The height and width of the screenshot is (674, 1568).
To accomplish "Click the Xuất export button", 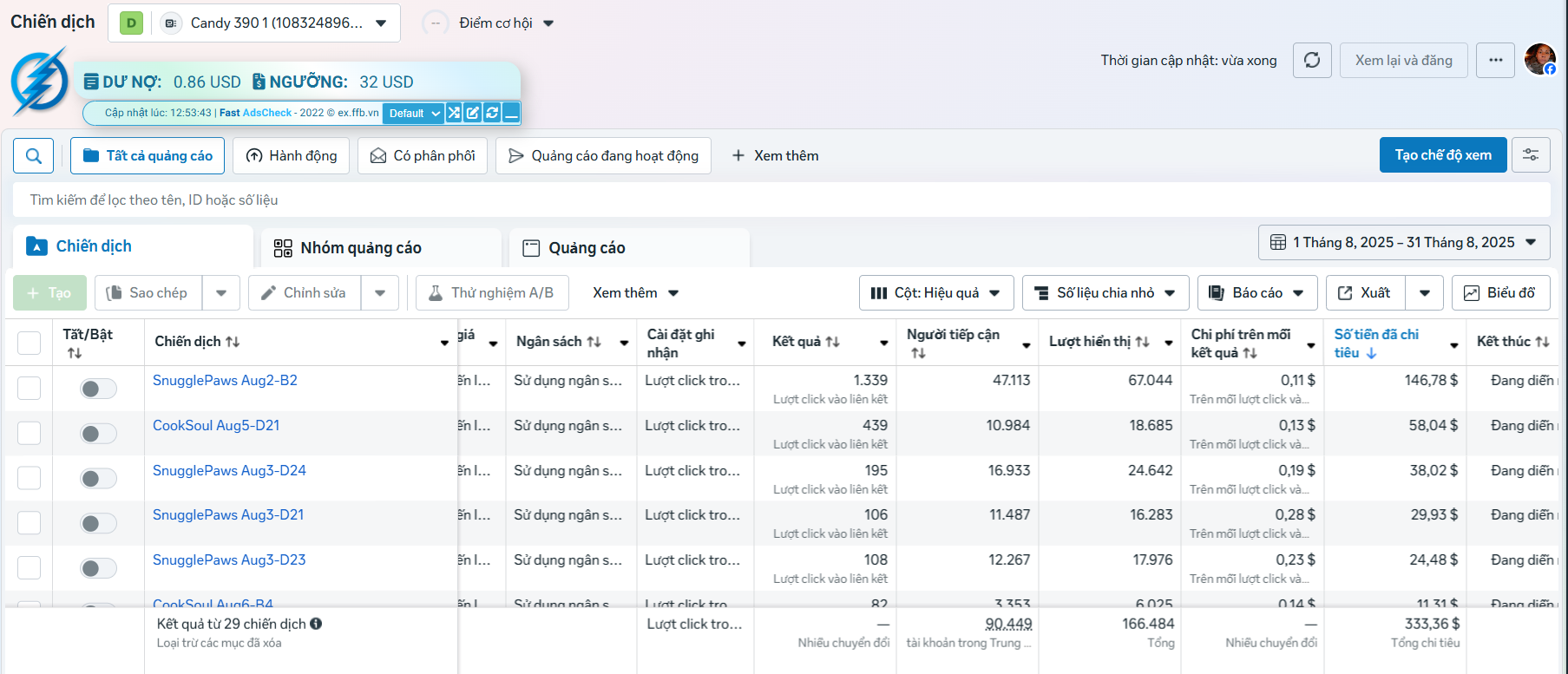I will 1365,293.
